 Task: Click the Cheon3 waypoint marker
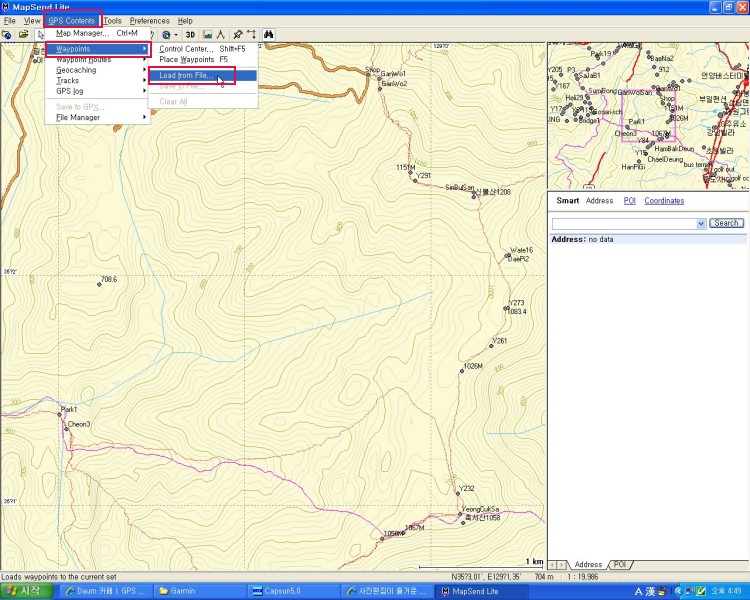(x=66, y=429)
